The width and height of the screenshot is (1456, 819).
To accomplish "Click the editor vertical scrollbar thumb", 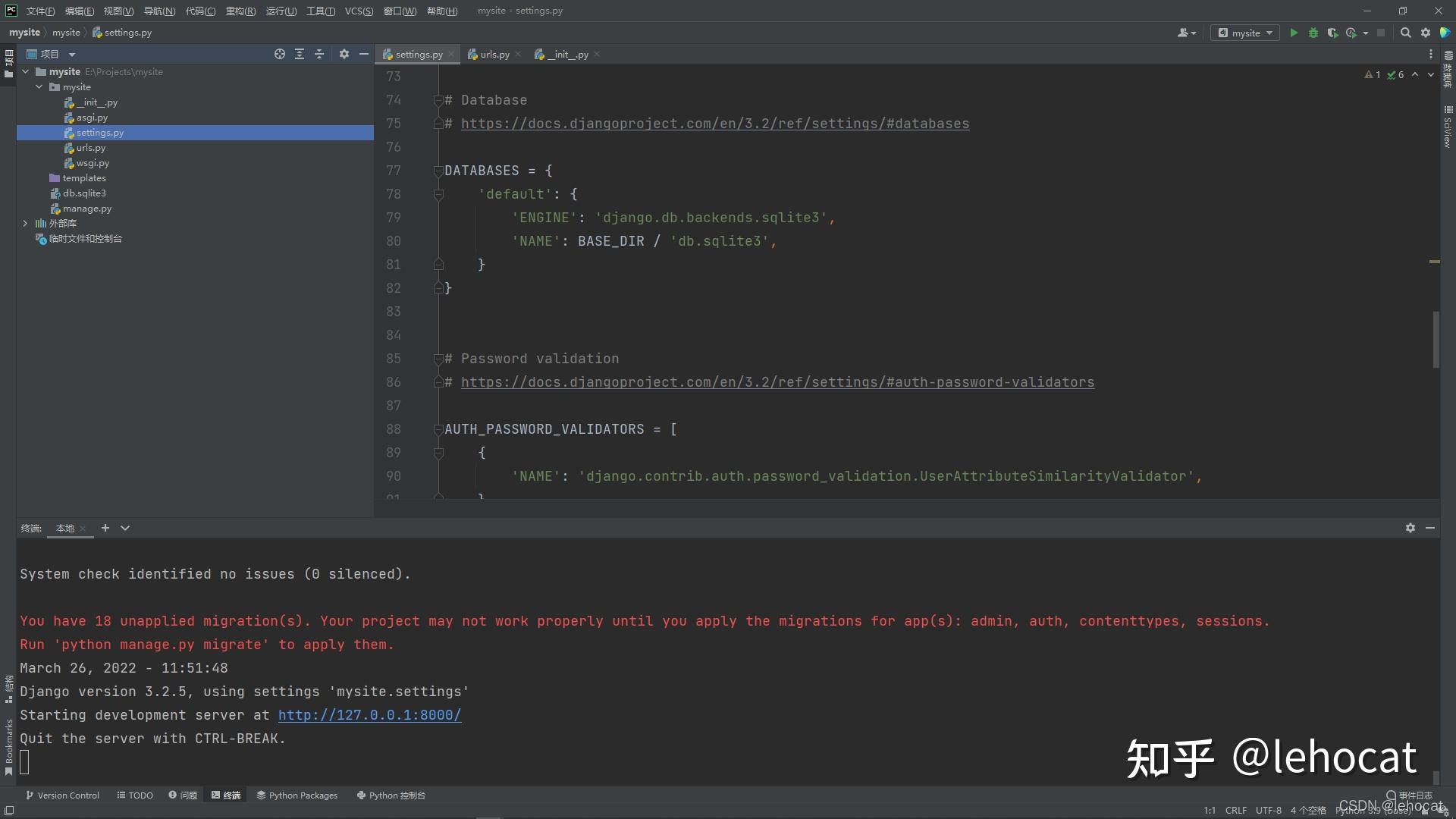I will (1436, 339).
